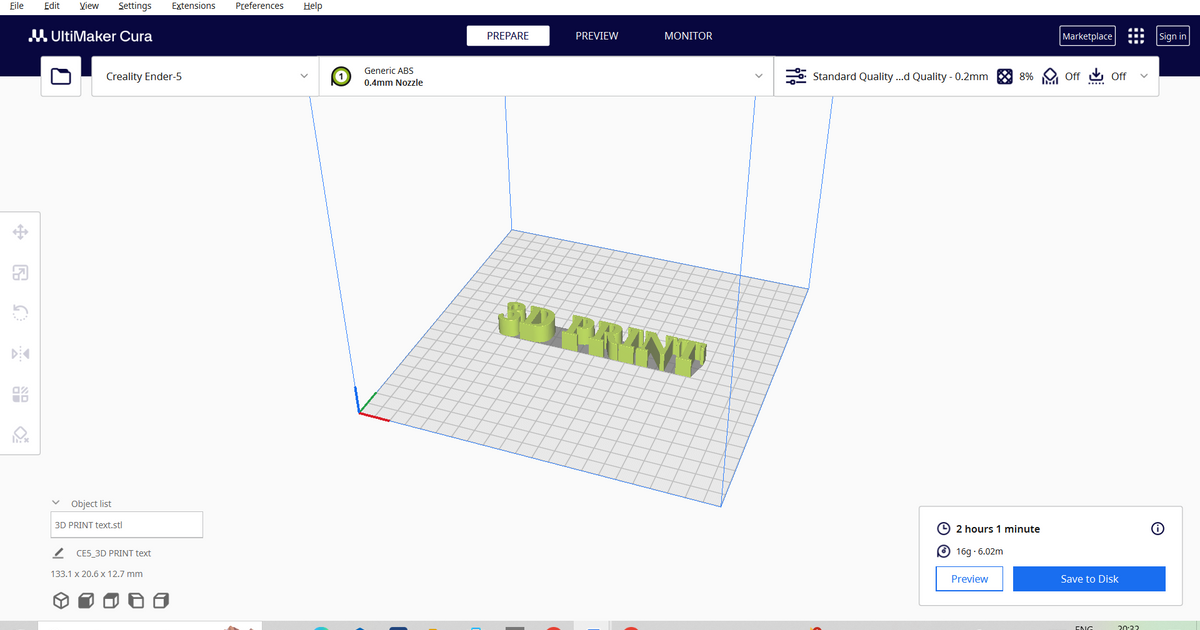
Task: Click the pencil edit name icon
Action: click(59, 553)
